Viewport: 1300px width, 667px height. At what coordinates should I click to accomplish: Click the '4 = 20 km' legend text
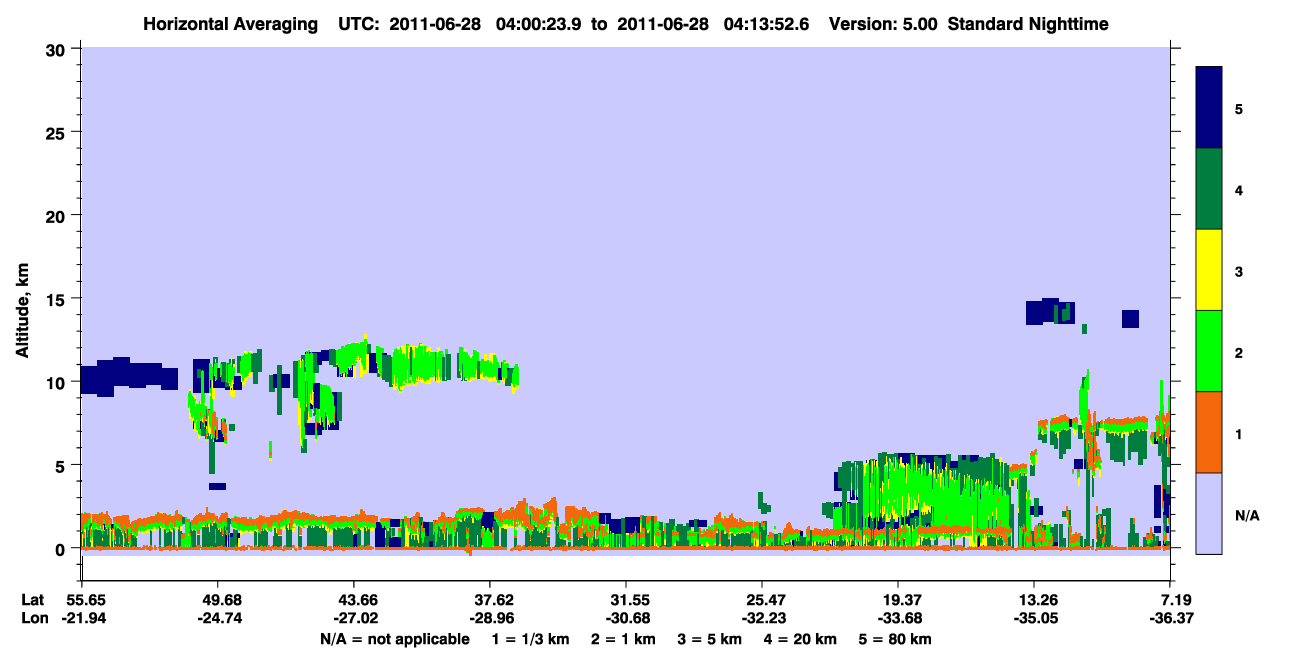tap(800, 639)
